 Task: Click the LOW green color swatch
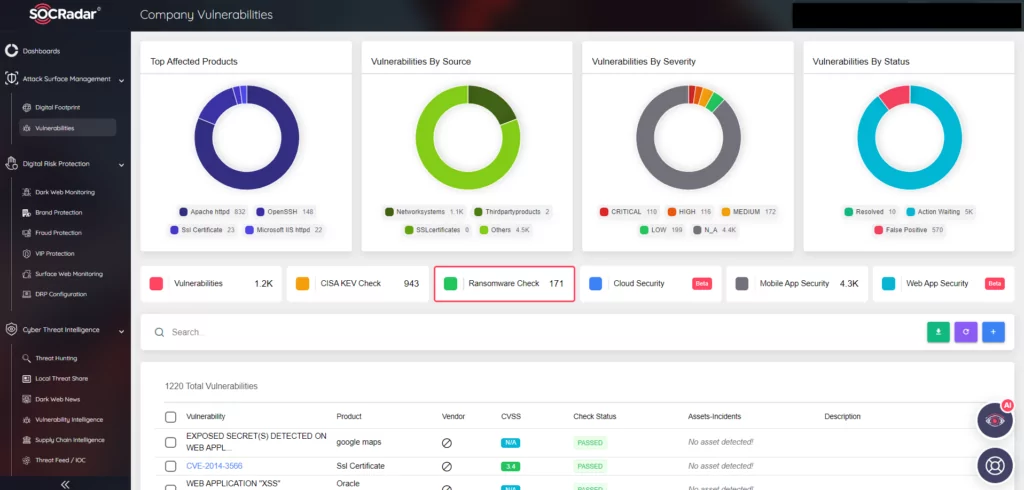pos(643,230)
